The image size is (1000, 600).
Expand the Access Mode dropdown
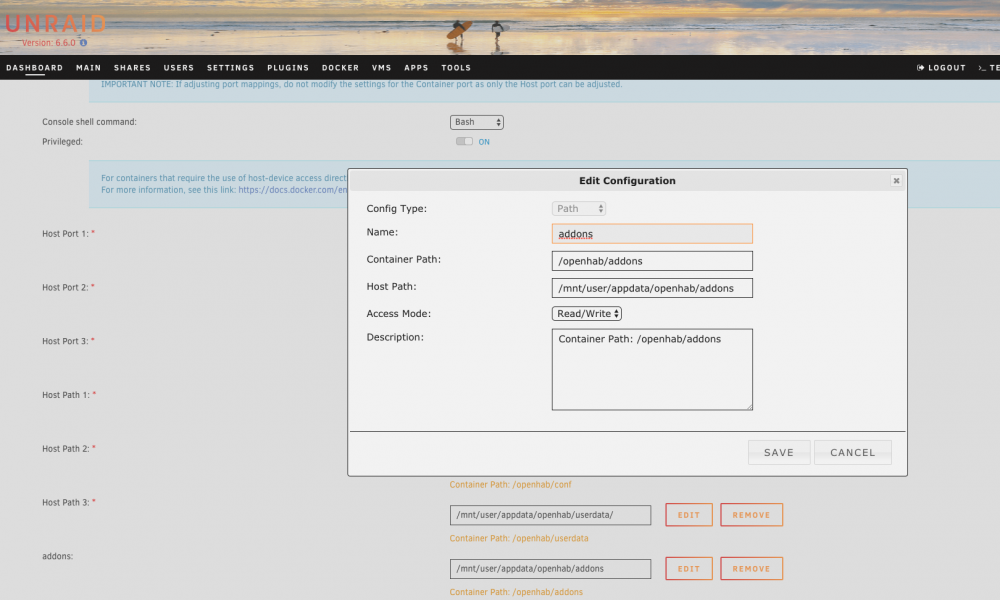587,314
